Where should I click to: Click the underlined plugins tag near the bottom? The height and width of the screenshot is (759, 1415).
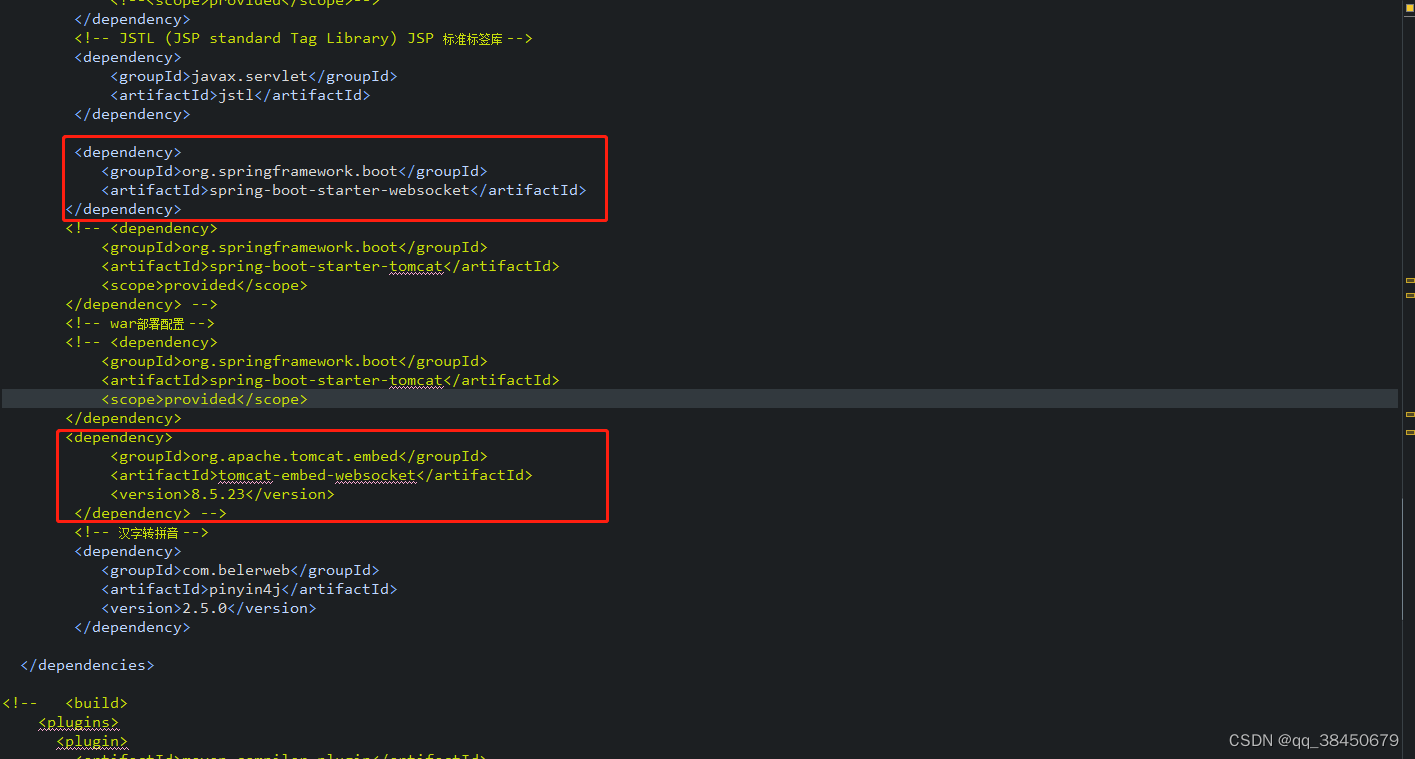click(x=78, y=722)
